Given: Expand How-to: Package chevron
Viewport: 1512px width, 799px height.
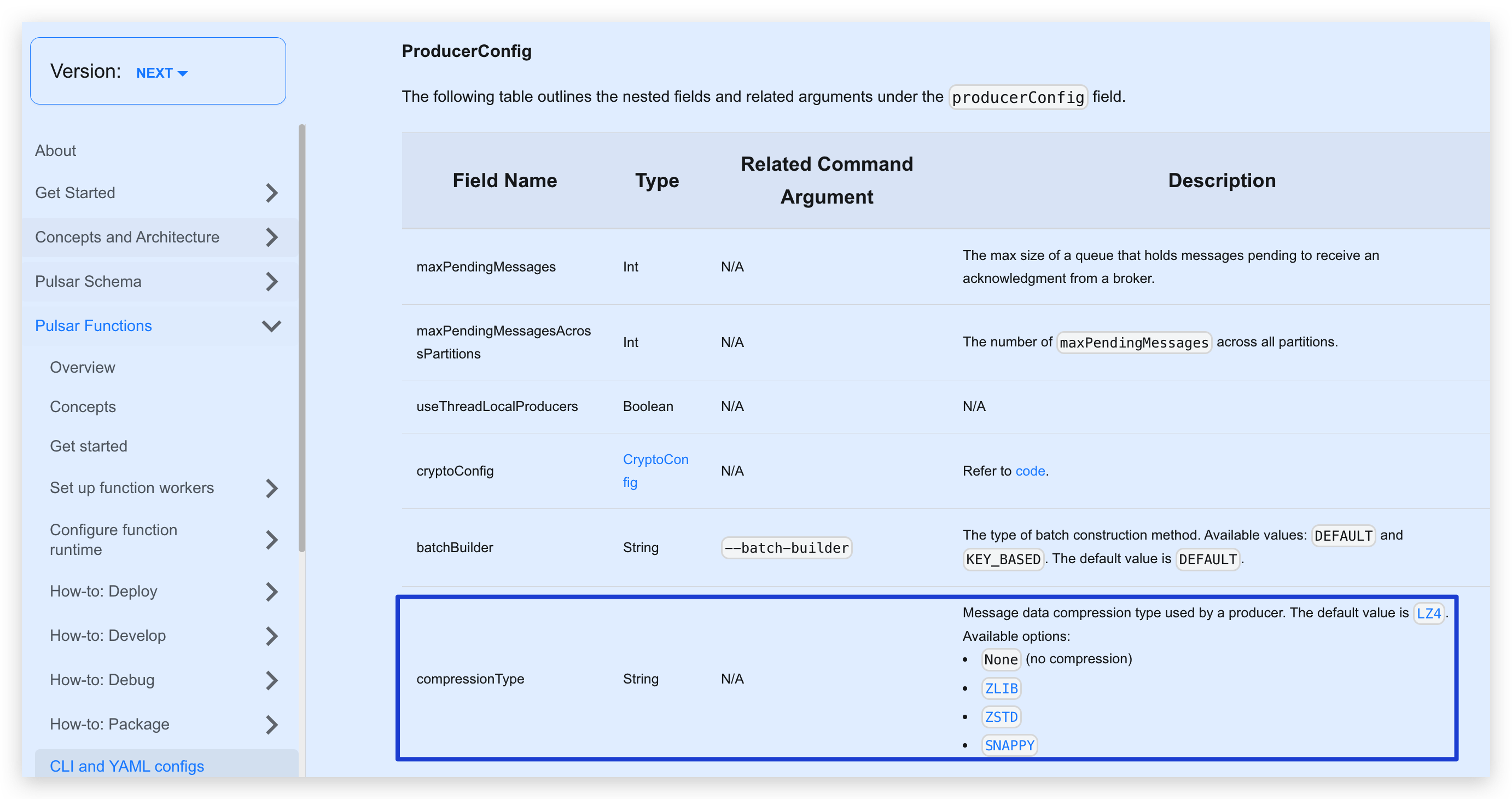Looking at the screenshot, I should [271, 725].
